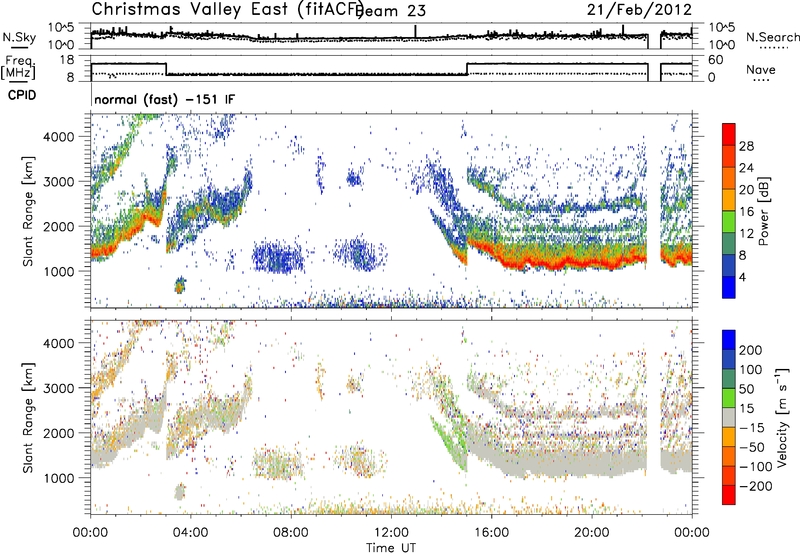Viewport: 800px width, 554px height.
Task: Click the frequency axis '18' tick
Action: pyautogui.click(x=67, y=60)
